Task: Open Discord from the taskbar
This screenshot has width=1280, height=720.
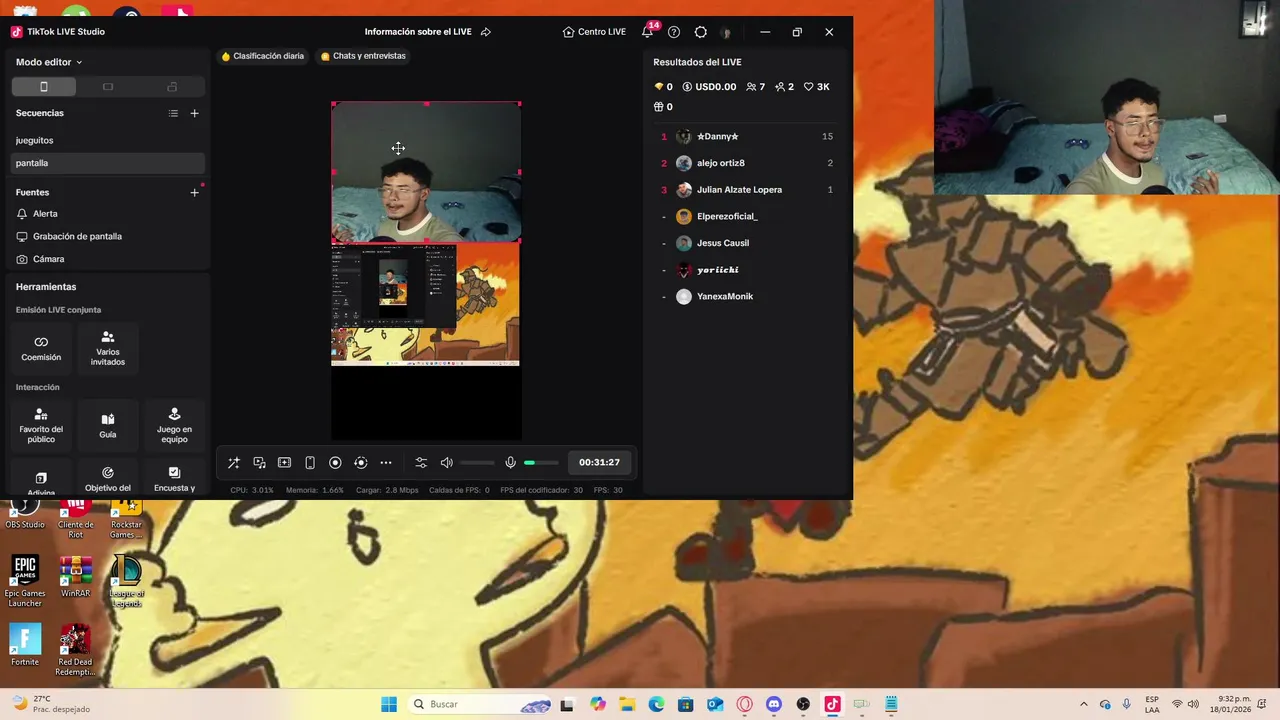Action: click(774, 704)
